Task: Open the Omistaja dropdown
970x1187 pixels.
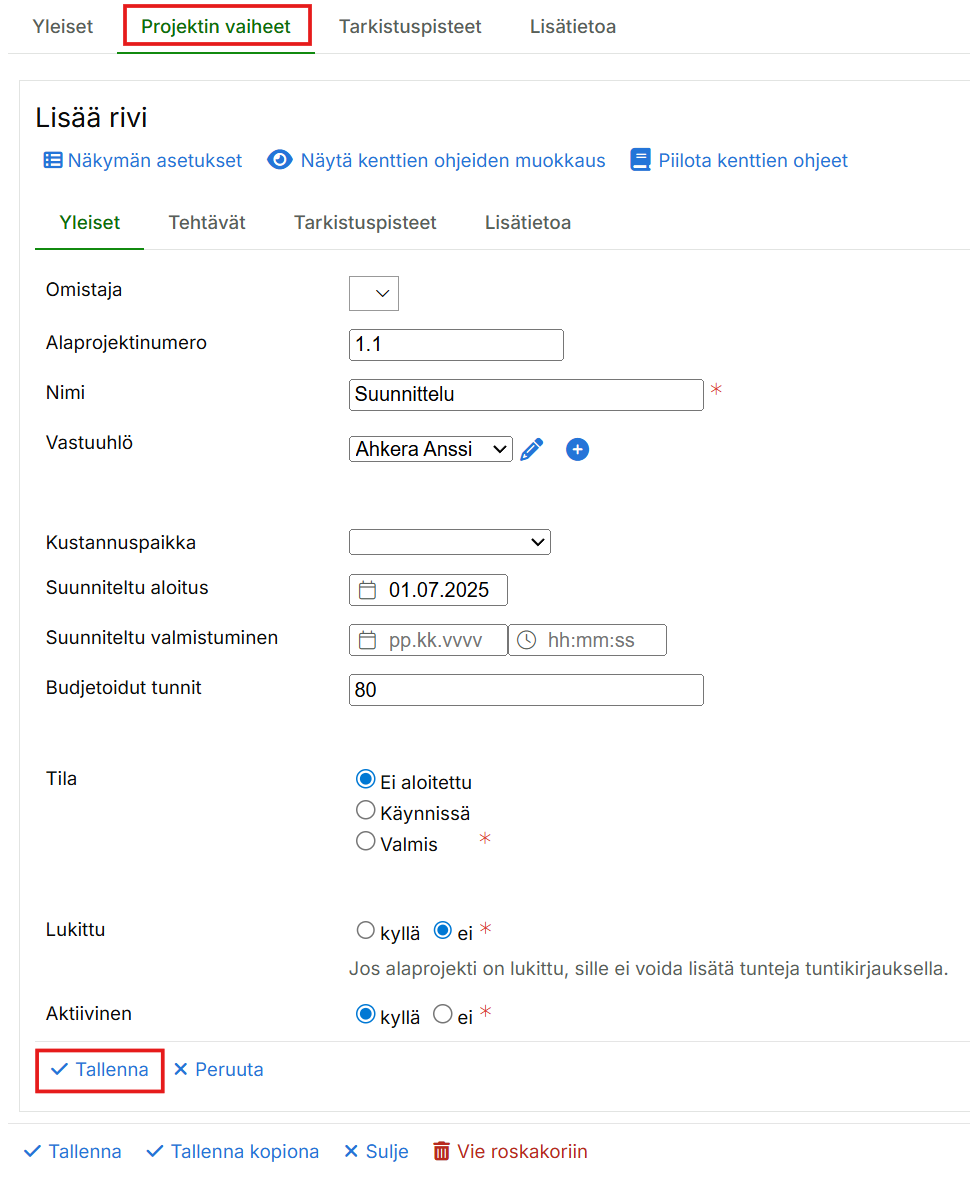Action: click(374, 293)
